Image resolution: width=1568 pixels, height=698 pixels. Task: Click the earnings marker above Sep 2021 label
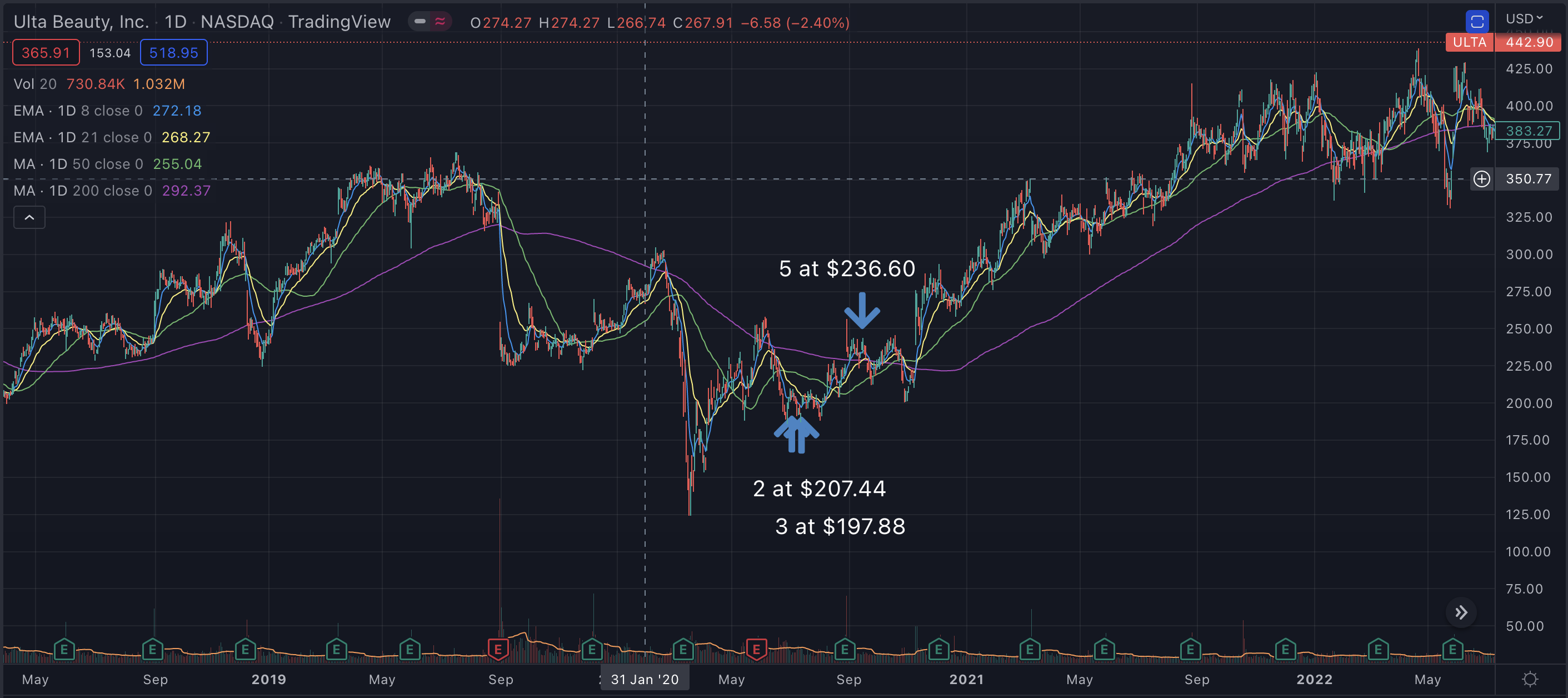(x=1190, y=649)
